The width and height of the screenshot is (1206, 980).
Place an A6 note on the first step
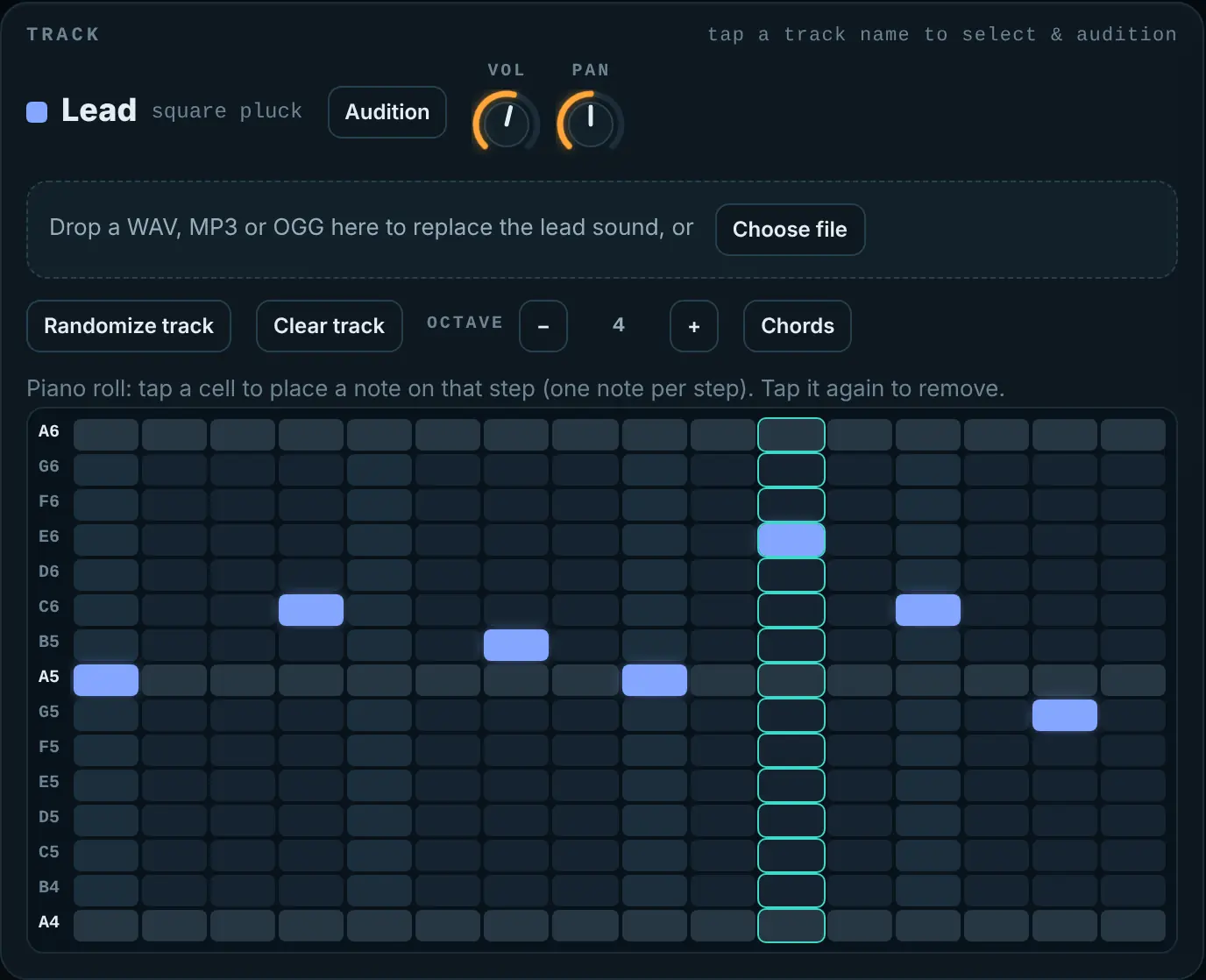coord(106,435)
